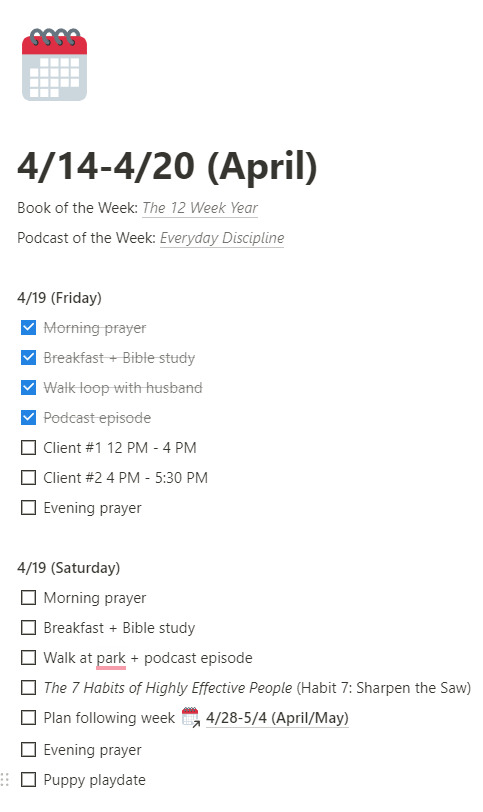Uncheck Walk loop with husband
Screen dimensions: 483x812
[28, 388]
